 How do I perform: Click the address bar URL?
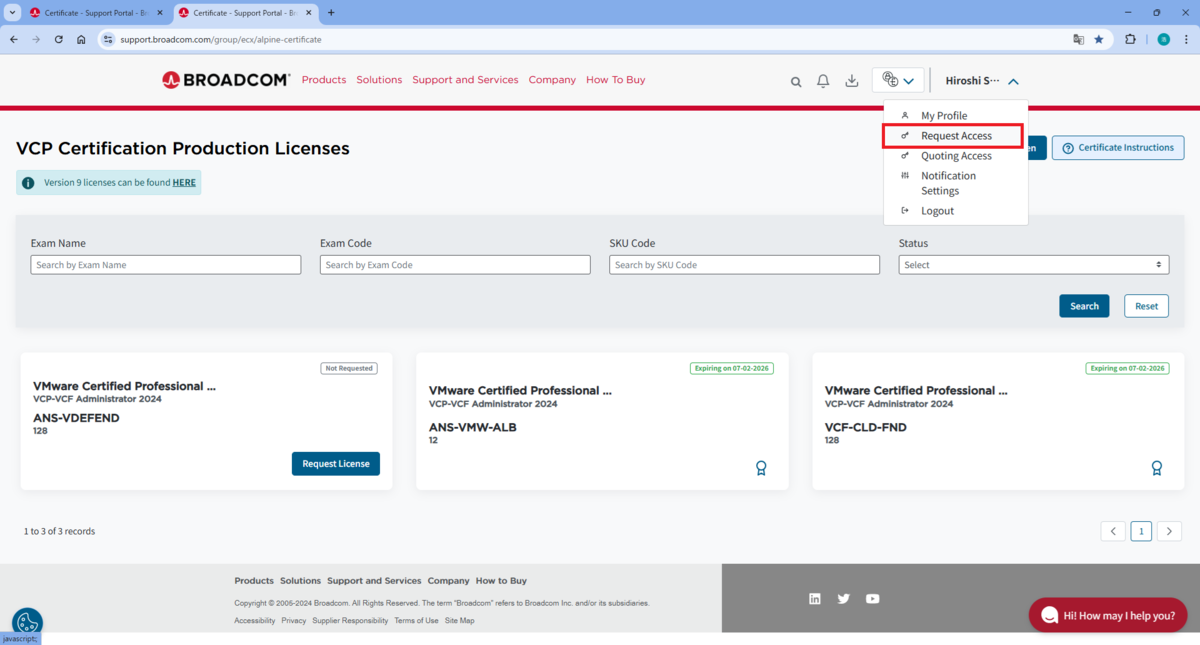(x=221, y=39)
